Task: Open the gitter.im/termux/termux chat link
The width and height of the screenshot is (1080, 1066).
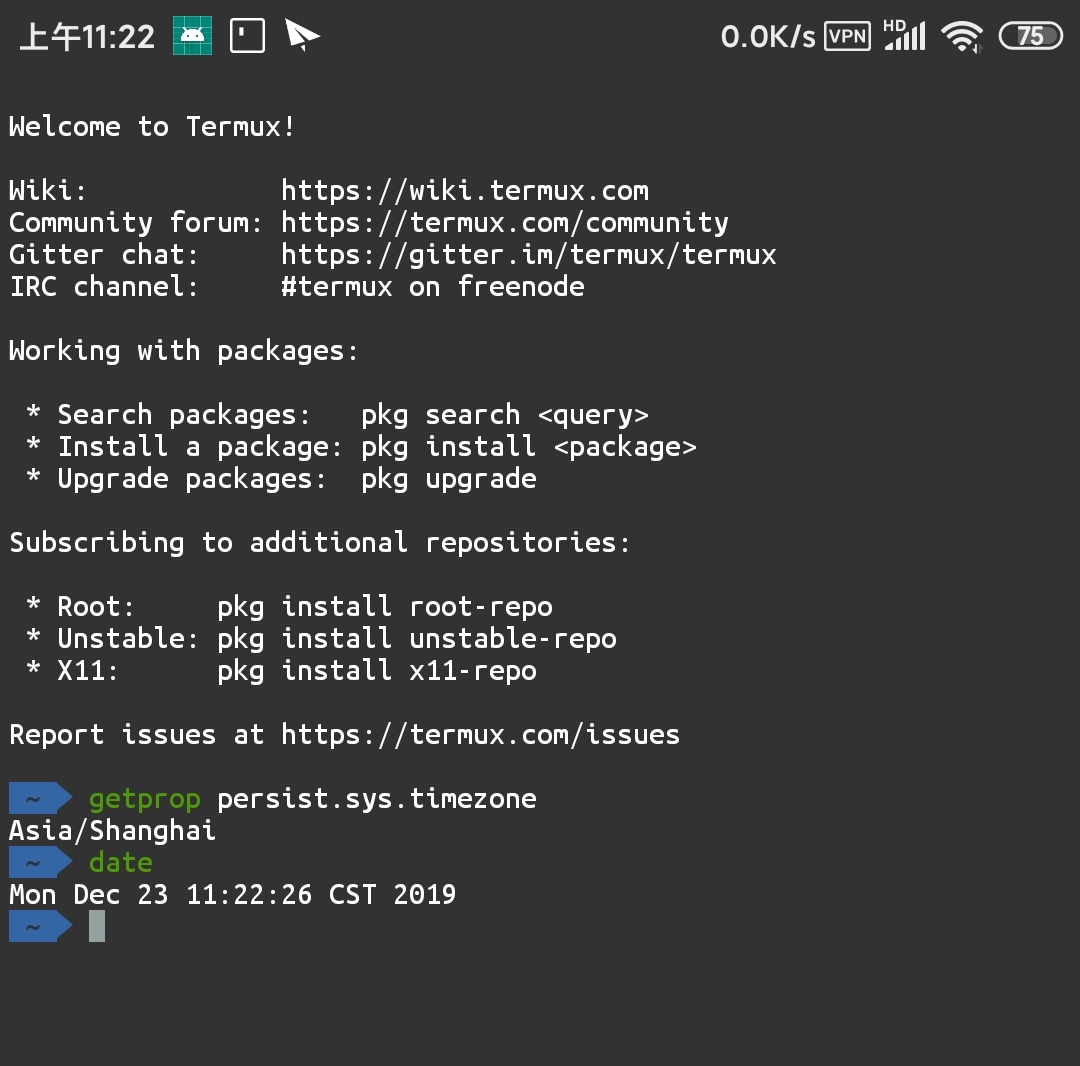Action: point(529,255)
